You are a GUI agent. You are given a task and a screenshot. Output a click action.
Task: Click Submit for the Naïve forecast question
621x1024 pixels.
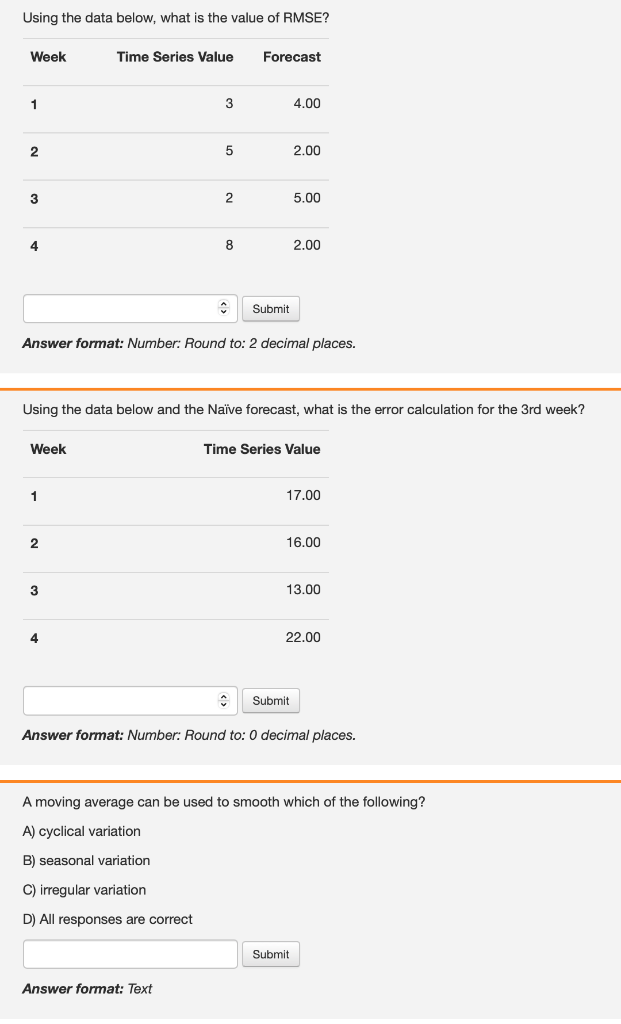270,700
